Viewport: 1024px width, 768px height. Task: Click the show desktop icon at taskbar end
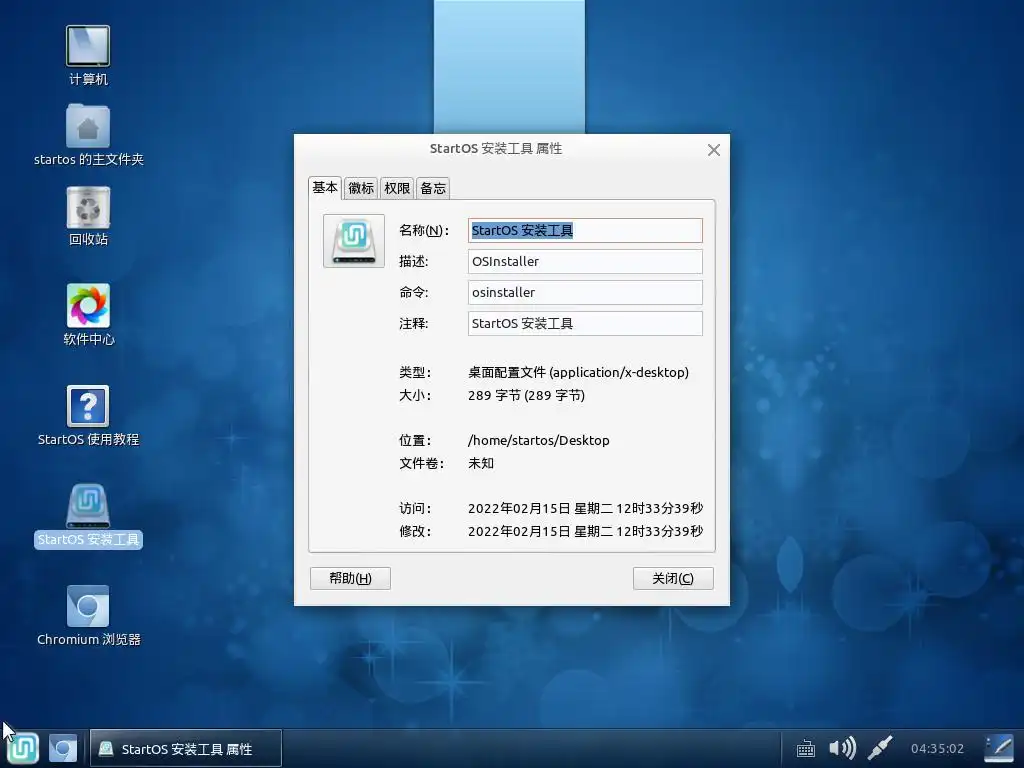(x=999, y=748)
